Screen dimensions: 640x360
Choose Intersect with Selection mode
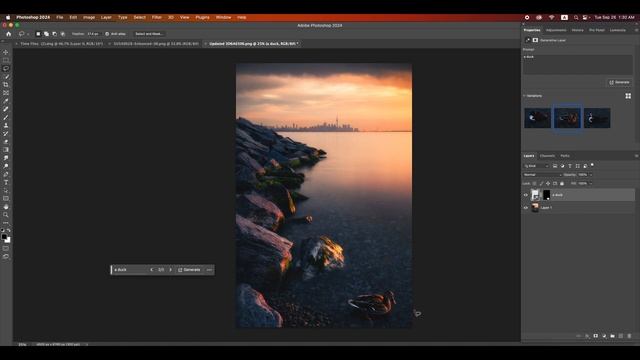click(62, 34)
